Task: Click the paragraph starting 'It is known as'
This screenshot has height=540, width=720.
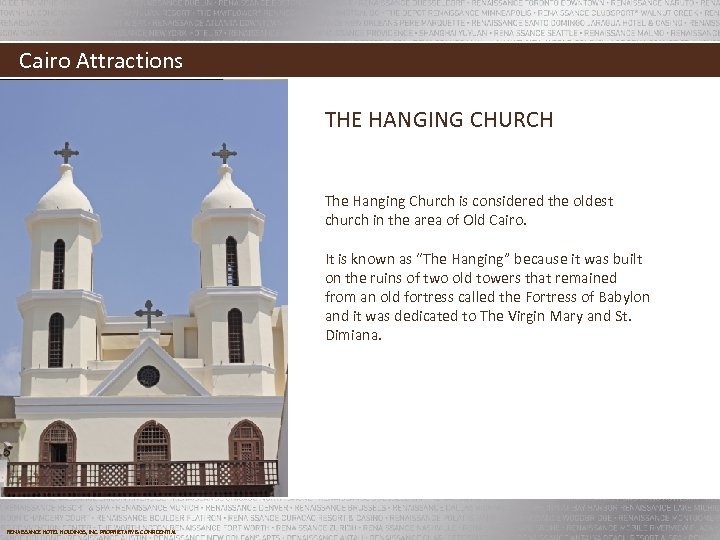Action: 487,297
